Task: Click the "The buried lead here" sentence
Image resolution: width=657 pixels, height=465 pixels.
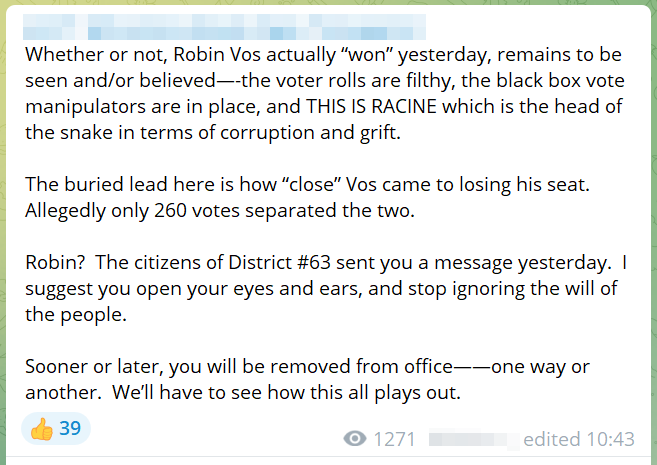Action: click(307, 184)
